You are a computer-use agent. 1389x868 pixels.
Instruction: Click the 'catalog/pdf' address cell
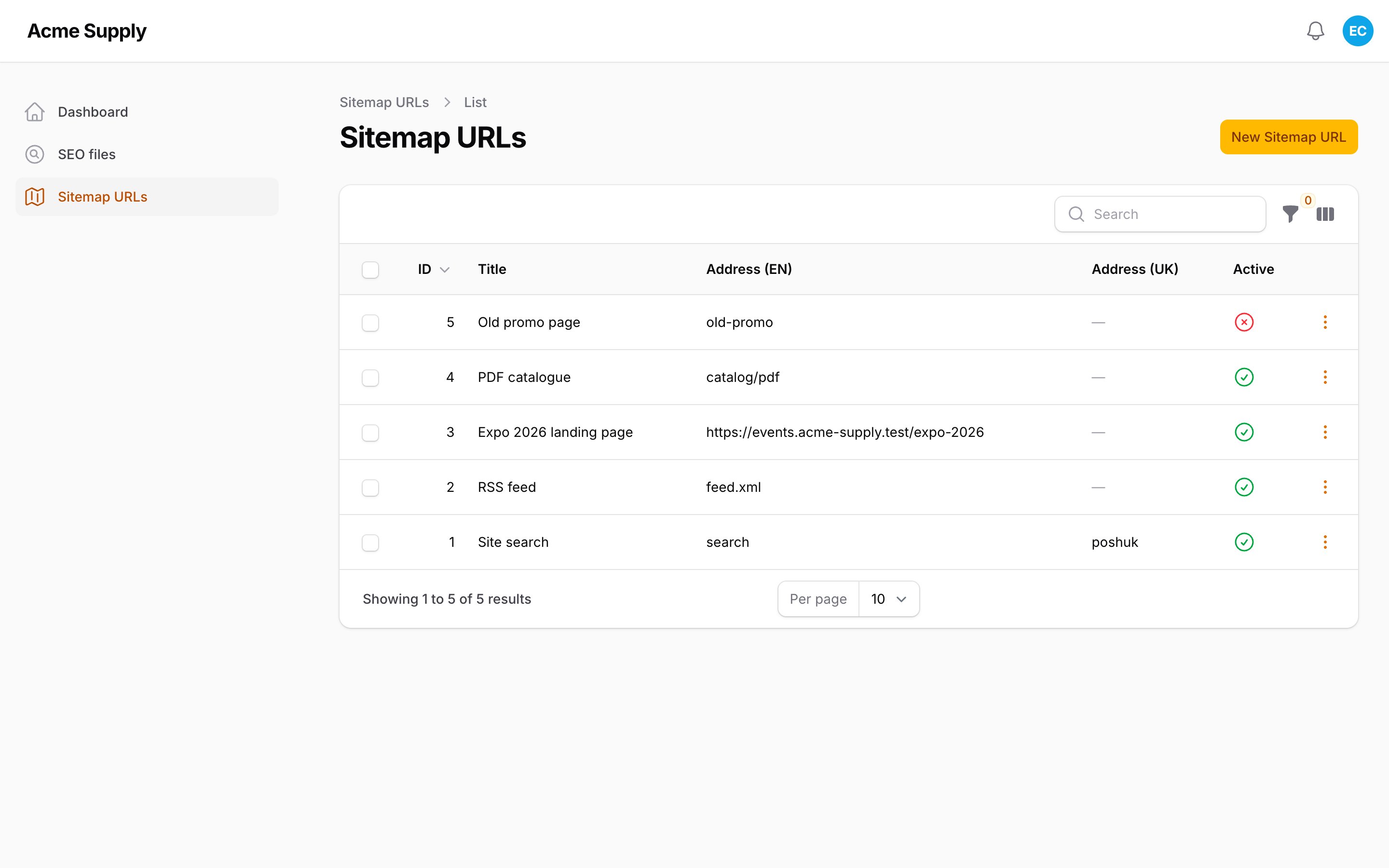coord(743,377)
